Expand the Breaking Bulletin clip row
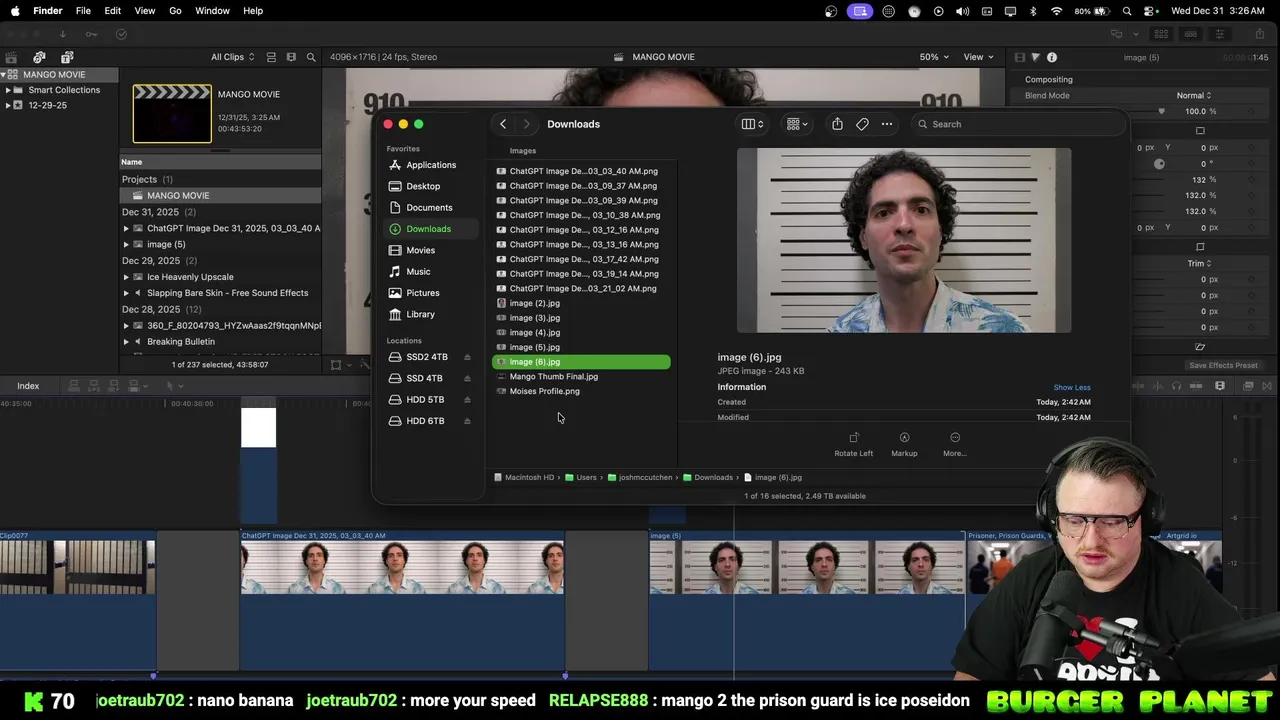 (x=126, y=342)
